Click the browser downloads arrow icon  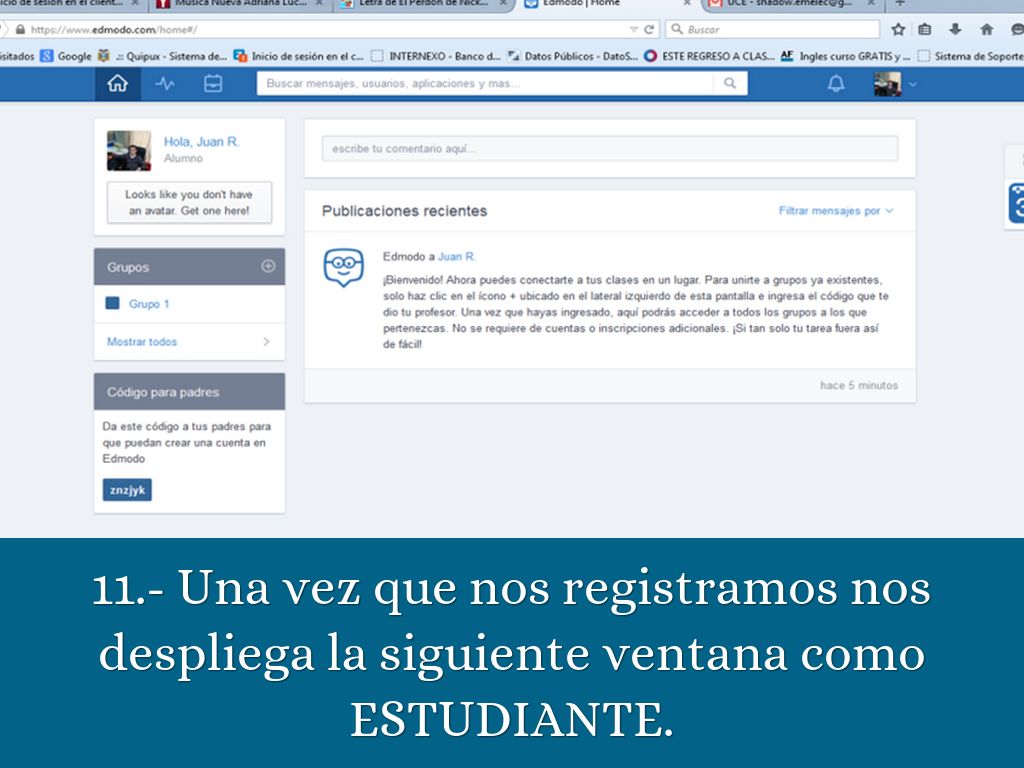pos(955,29)
